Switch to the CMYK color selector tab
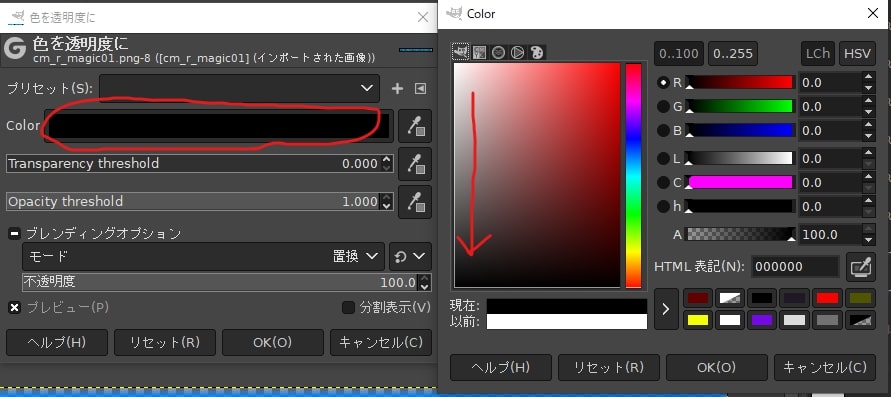 coord(479,52)
